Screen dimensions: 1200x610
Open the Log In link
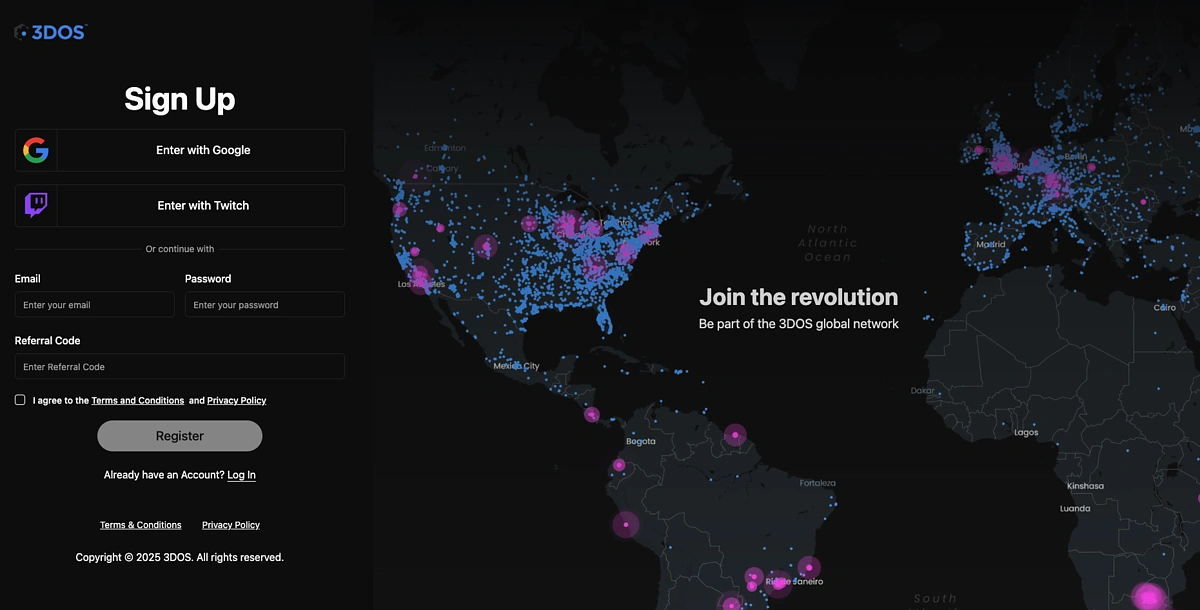pyautogui.click(x=241, y=475)
